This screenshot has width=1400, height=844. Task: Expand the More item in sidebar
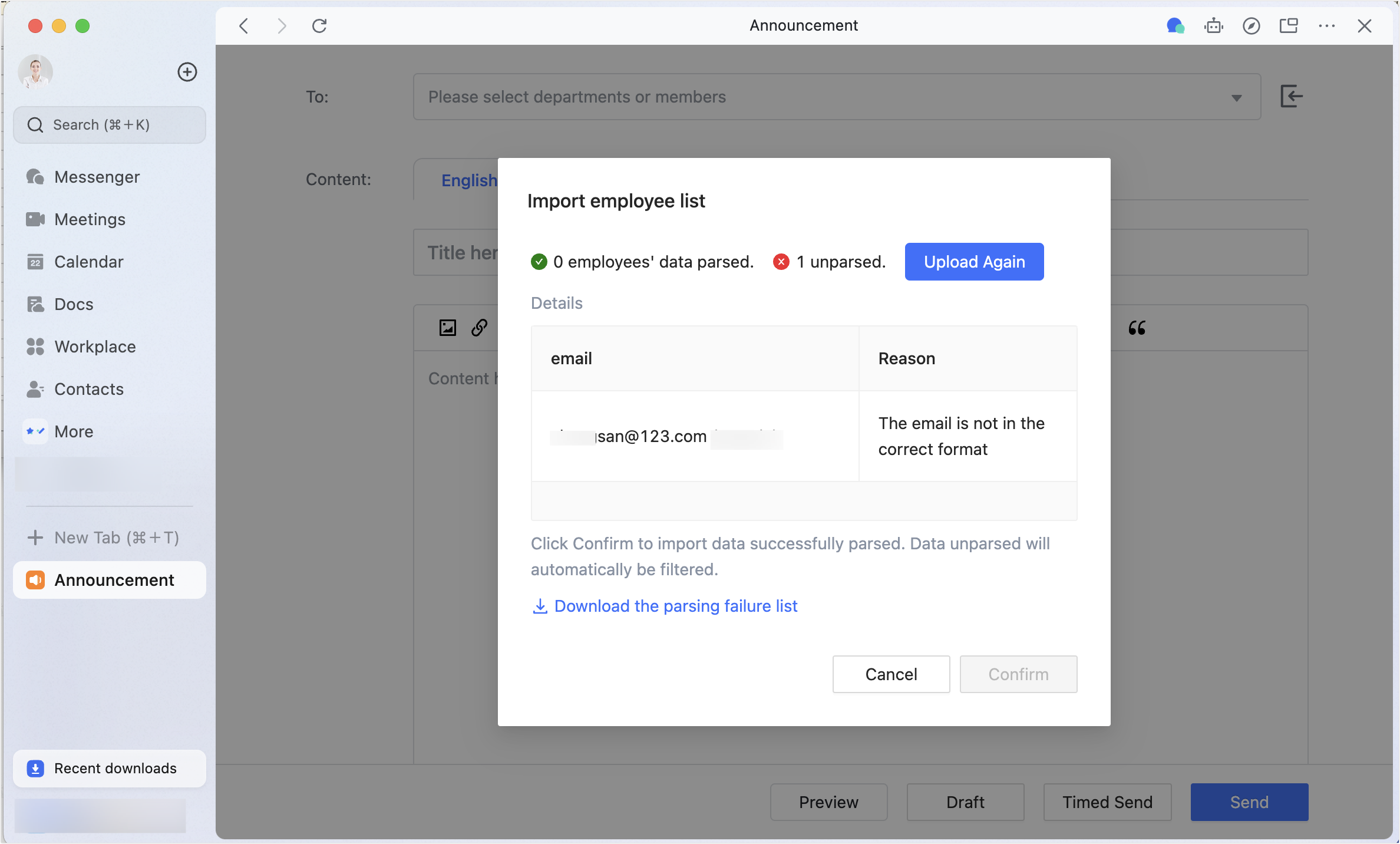click(73, 431)
